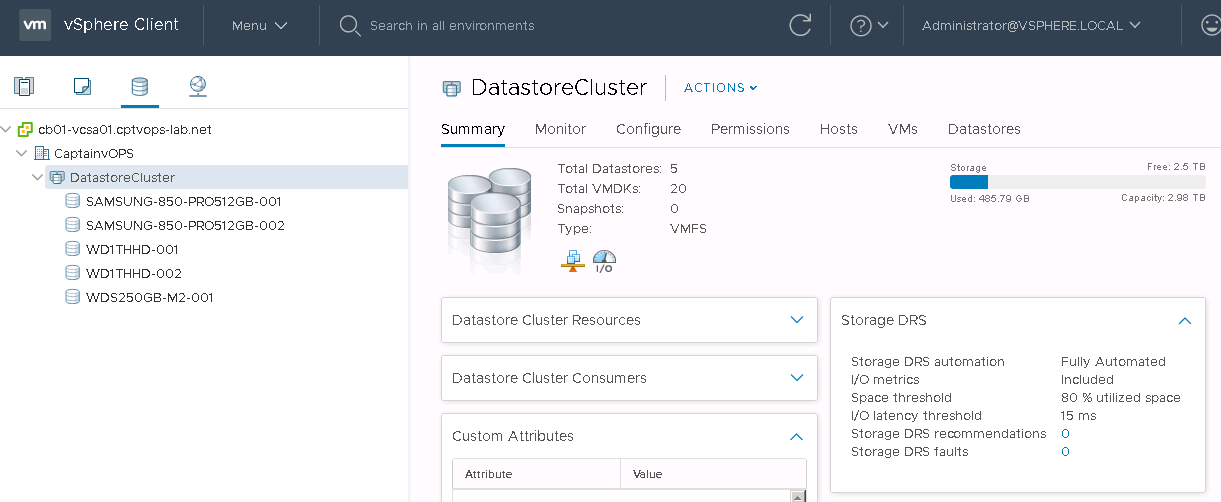This screenshot has width=1221, height=502.
Task: Open the Hosts and Clusters inventory view
Action: coord(24,87)
